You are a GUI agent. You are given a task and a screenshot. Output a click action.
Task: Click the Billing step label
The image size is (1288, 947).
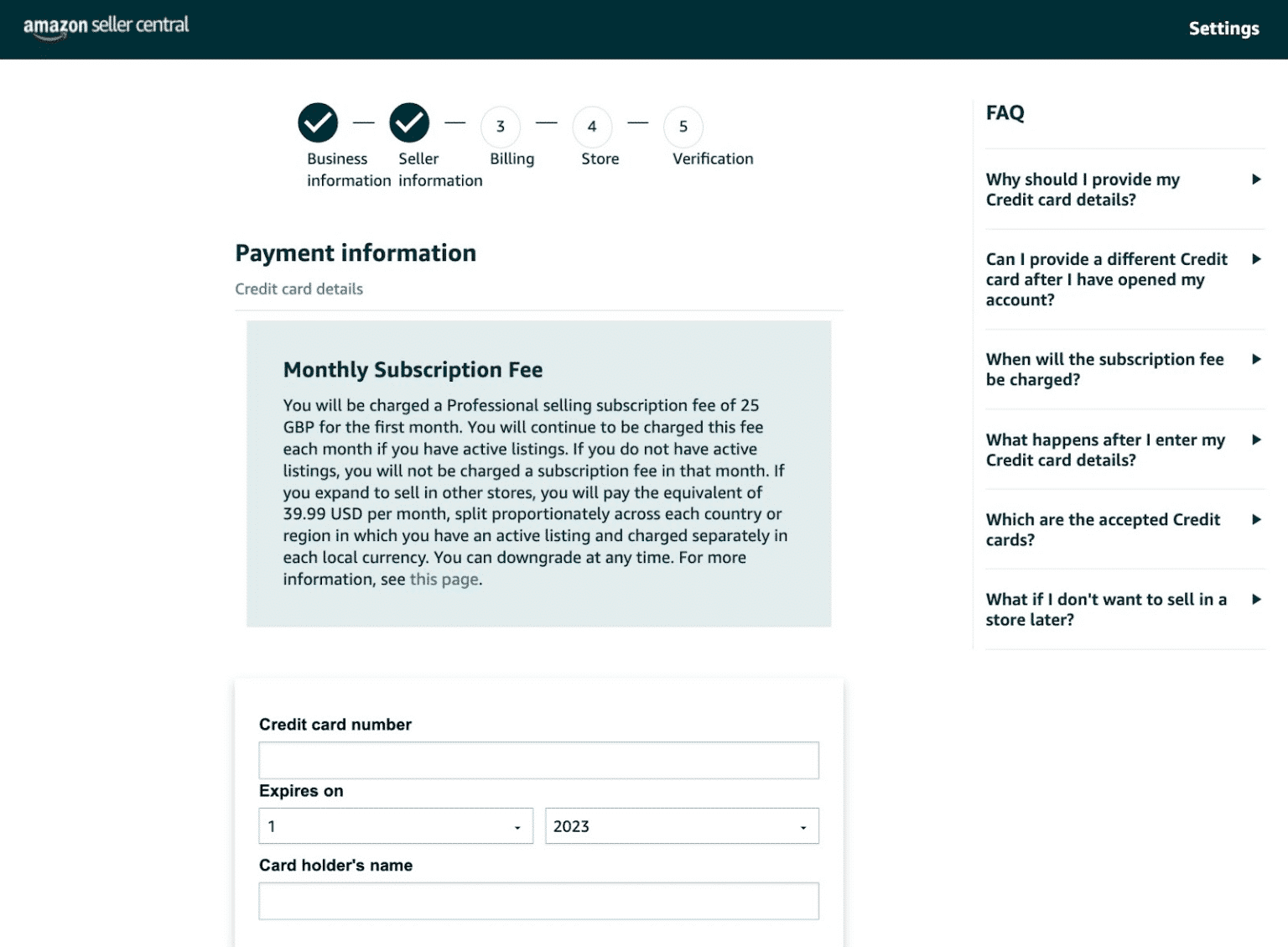click(x=512, y=159)
